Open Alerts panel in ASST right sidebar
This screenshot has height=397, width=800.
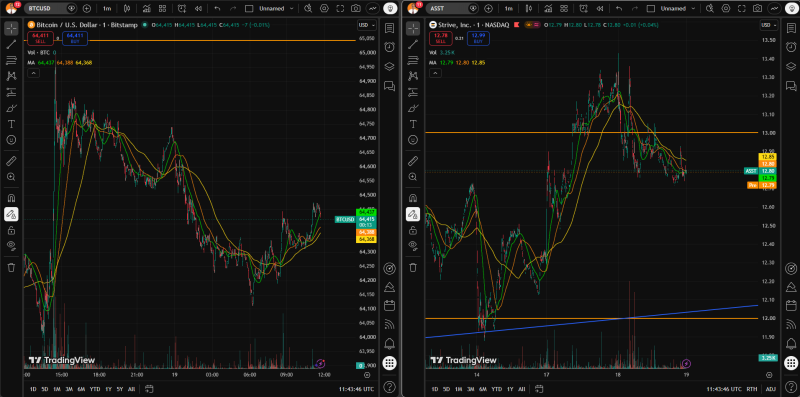[x=791, y=47]
